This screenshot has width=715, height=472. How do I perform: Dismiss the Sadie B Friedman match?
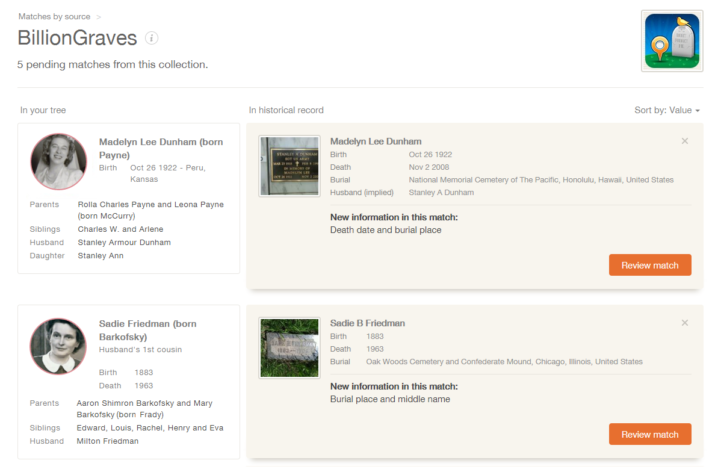click(684, 323)
